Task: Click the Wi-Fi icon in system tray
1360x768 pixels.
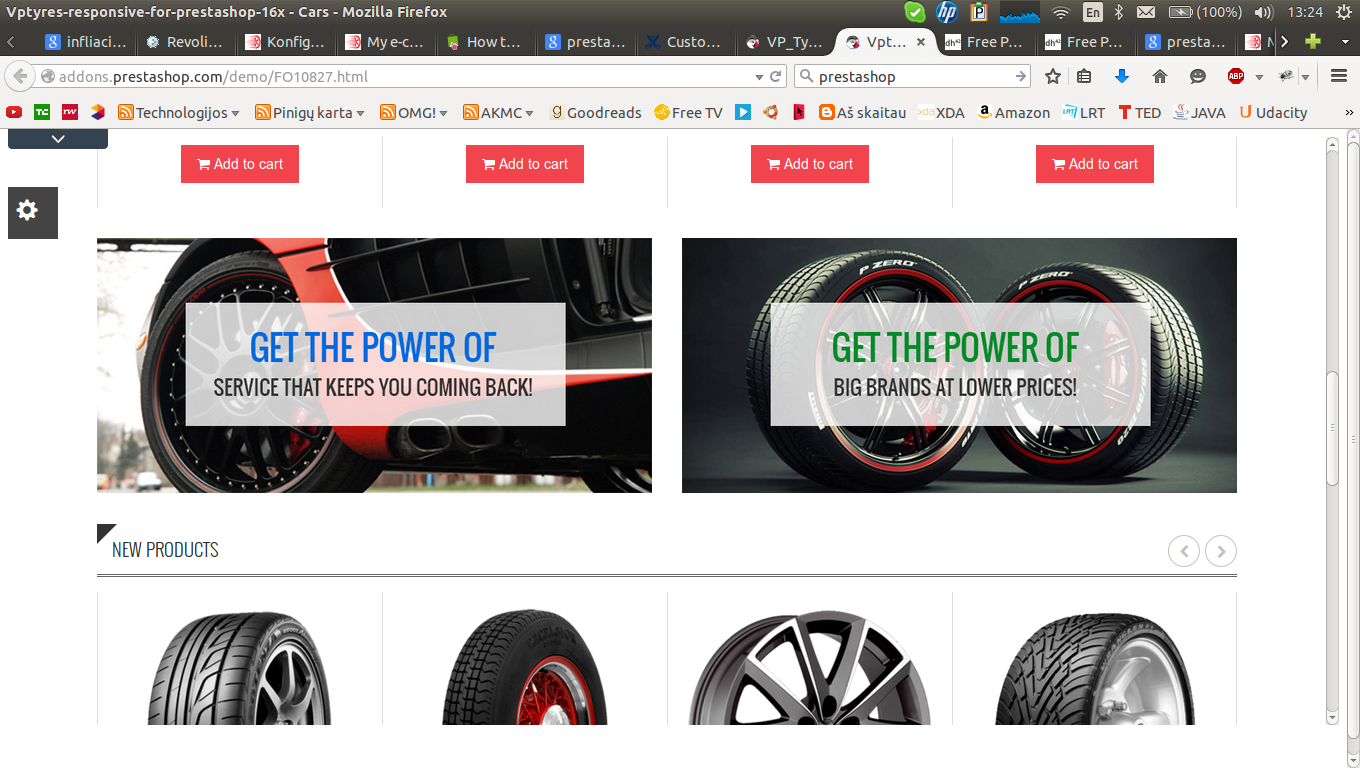Action: click(1060, 12)
